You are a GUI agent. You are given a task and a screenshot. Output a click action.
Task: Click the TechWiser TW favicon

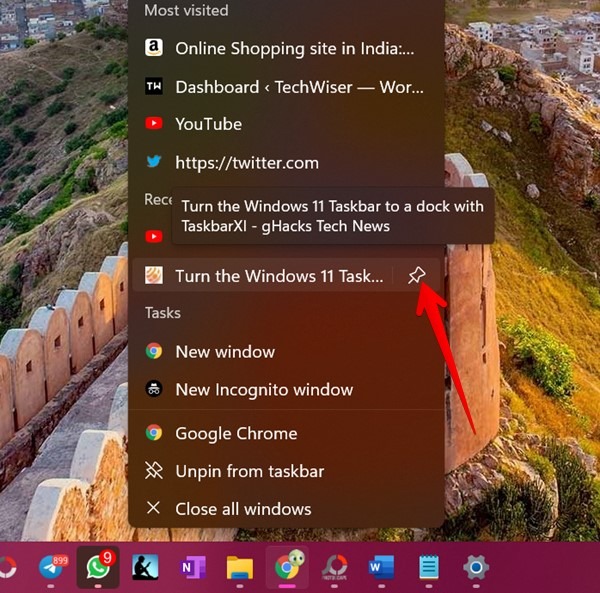154,86
